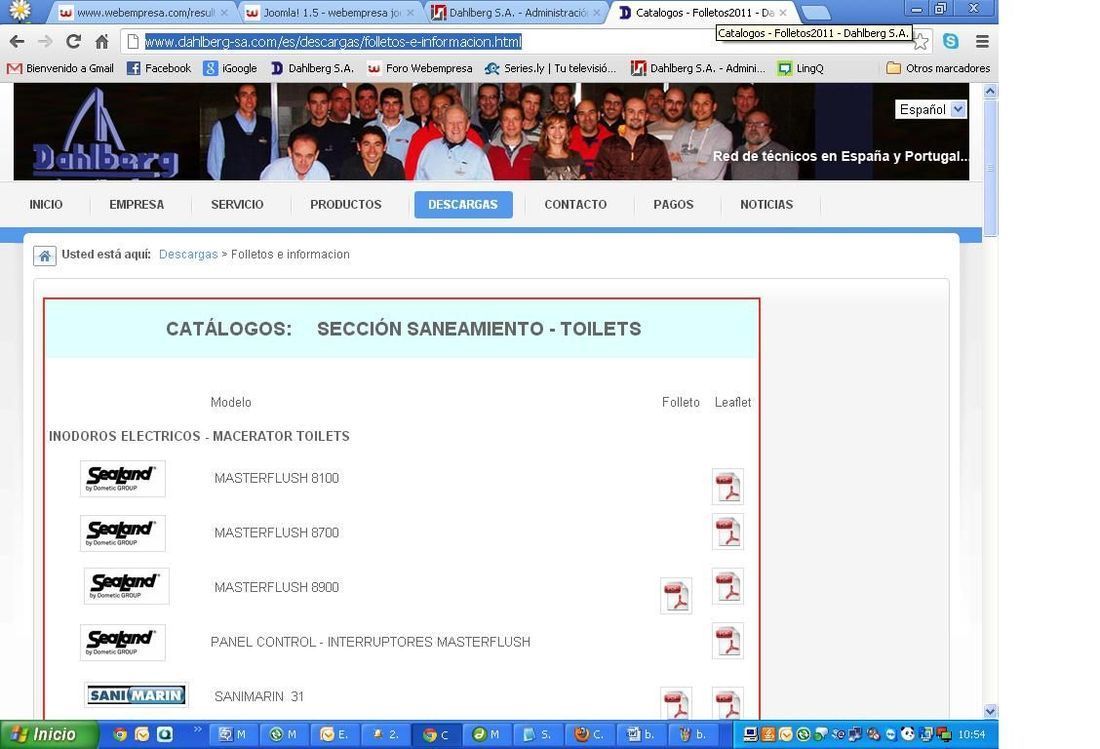This screenshot has height=749, width=1100.
Task: Click the SaniMarin brand logo
Action: [136, 695]
